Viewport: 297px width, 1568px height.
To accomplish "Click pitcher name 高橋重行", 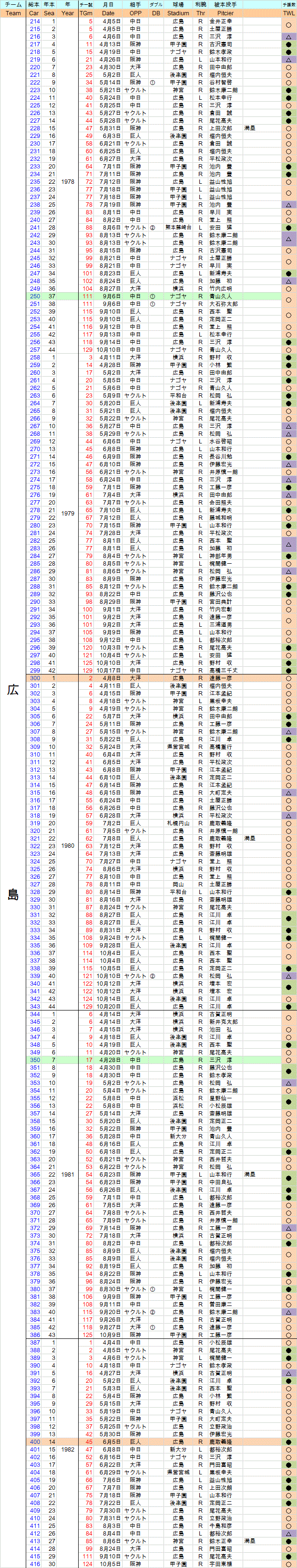I will [x=220, y=747].
